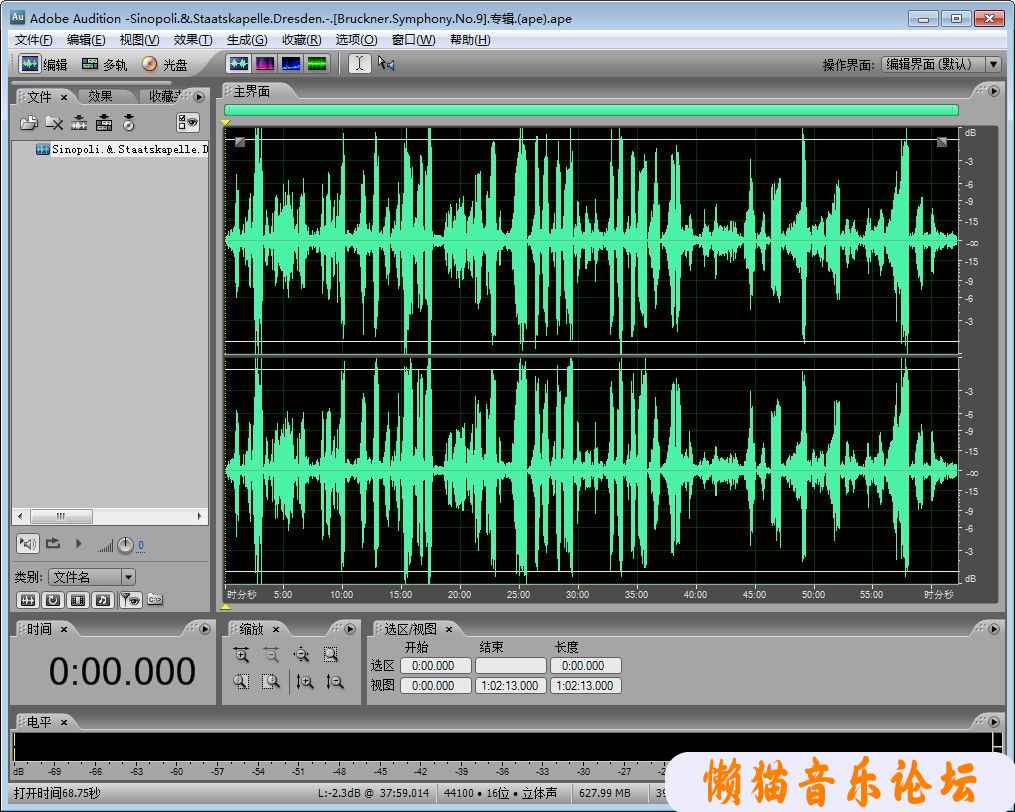
Task: Click the play preview arrow in Files panel
Action: [78, 544]
